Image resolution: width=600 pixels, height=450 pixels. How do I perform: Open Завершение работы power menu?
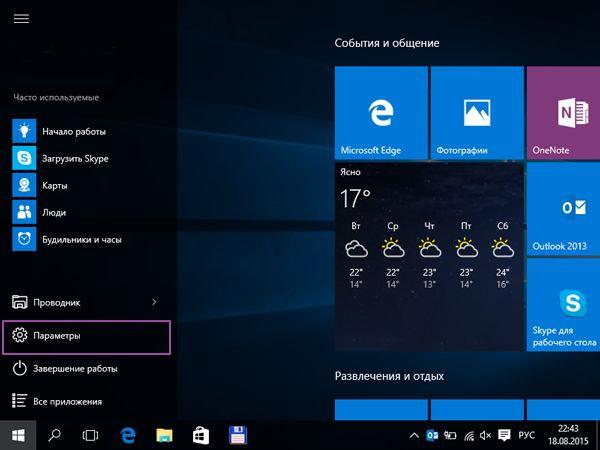click(x=86, y=369)
